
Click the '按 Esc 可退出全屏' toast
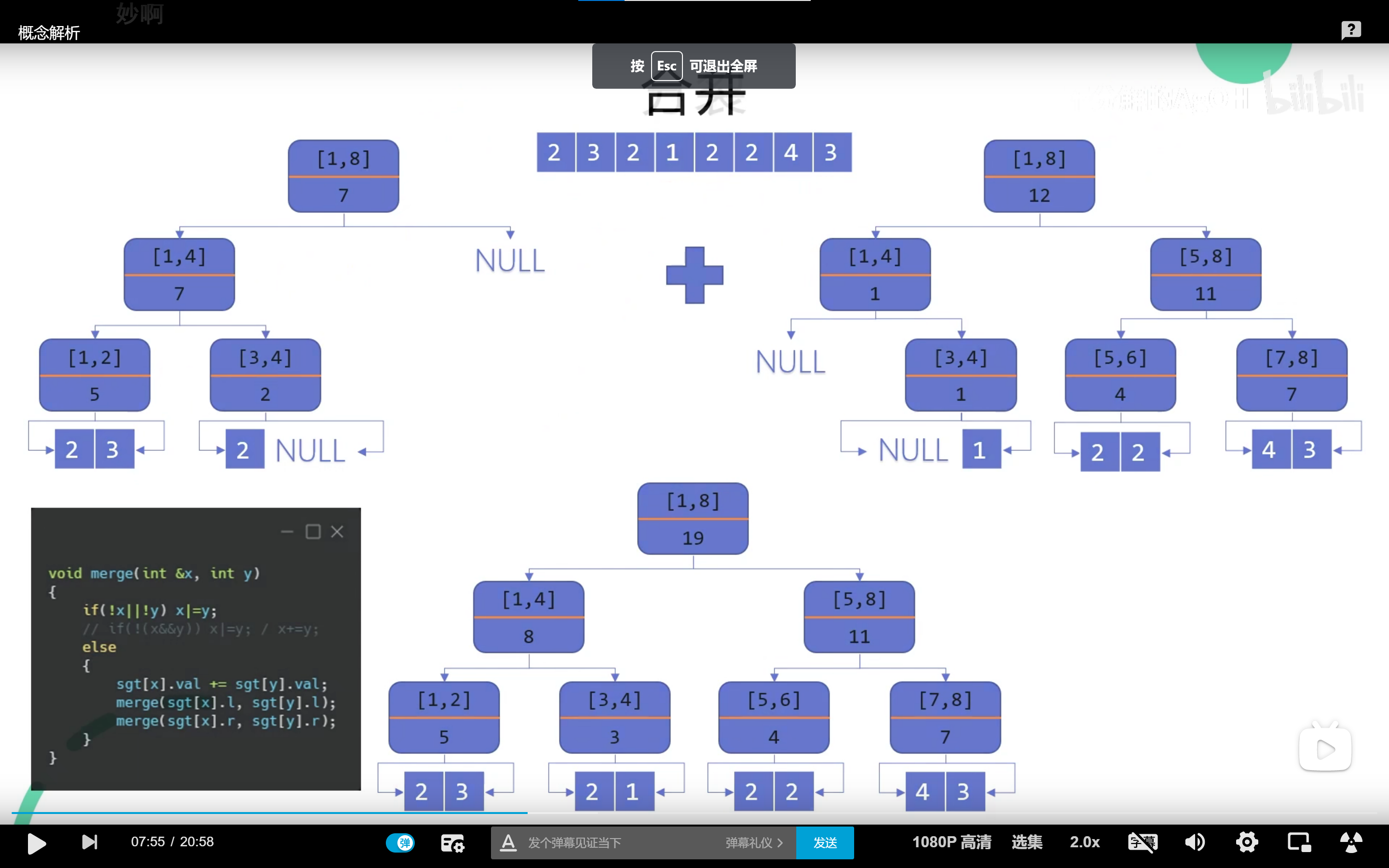pos(694,66)
